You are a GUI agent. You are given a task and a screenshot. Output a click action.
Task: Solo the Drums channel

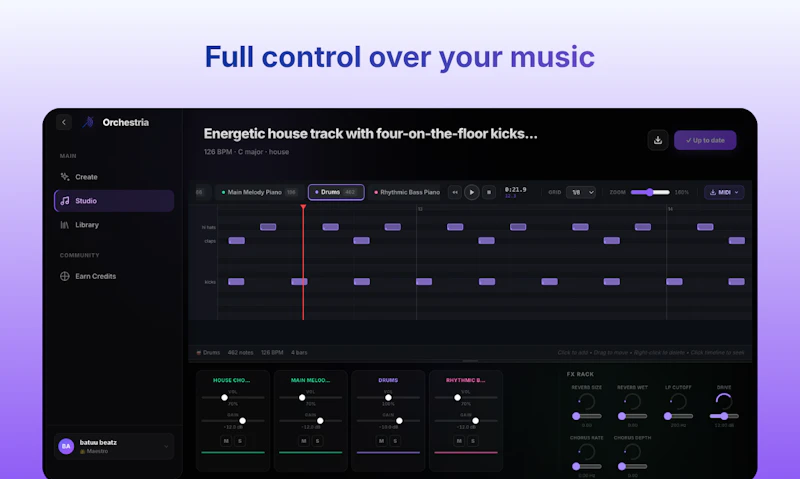coord(395,441)
